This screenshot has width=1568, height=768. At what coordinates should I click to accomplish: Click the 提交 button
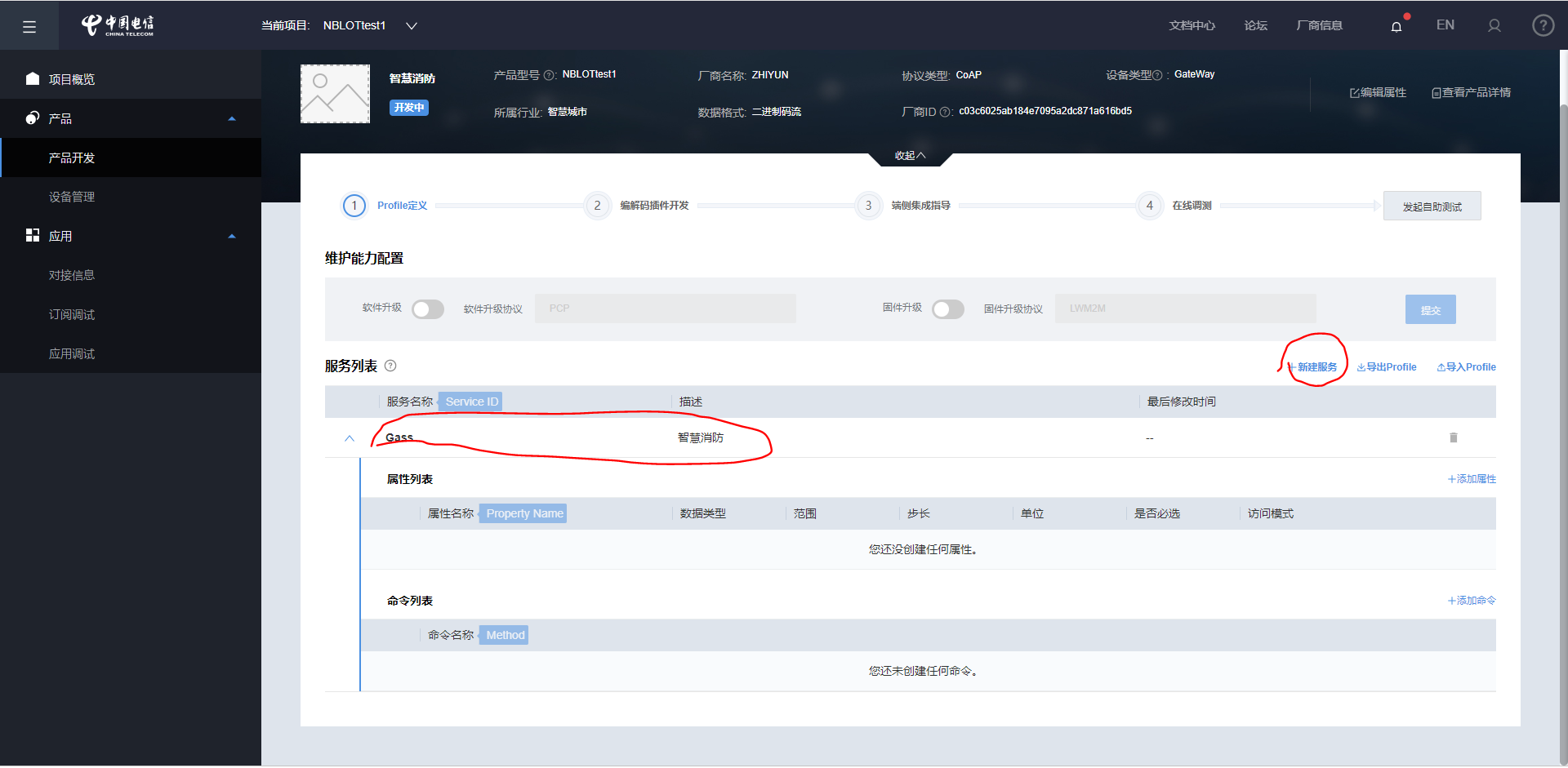pyautogui.click(x=1430, y=309)
